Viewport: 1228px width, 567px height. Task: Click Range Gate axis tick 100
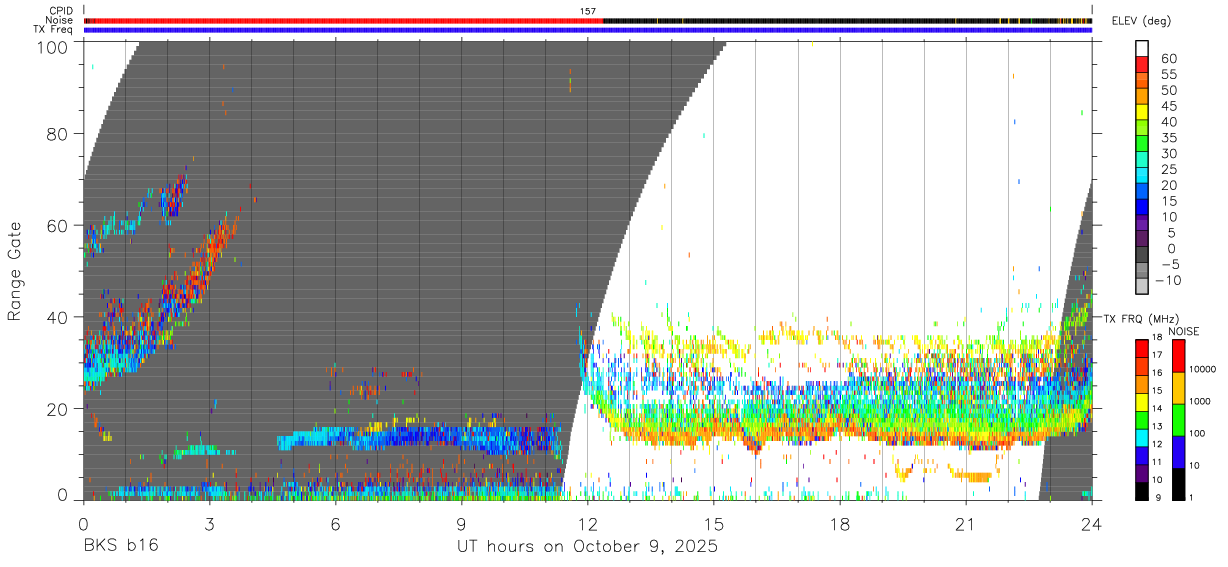[x=54, y=47]
